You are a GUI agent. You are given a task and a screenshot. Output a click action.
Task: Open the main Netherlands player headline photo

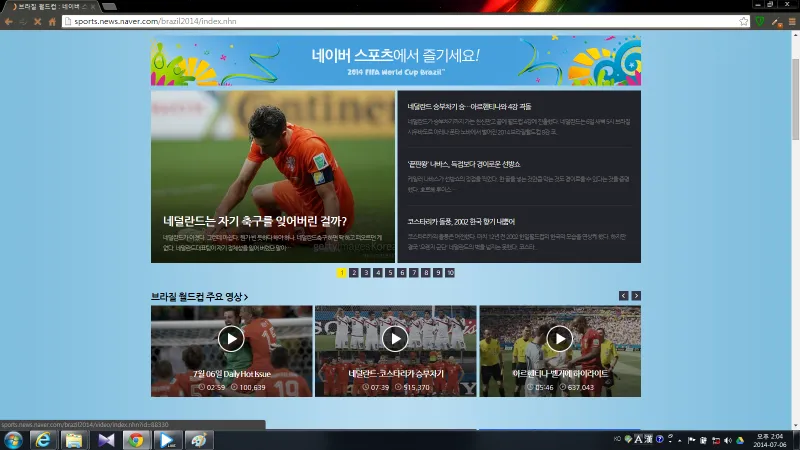[273, 177]
